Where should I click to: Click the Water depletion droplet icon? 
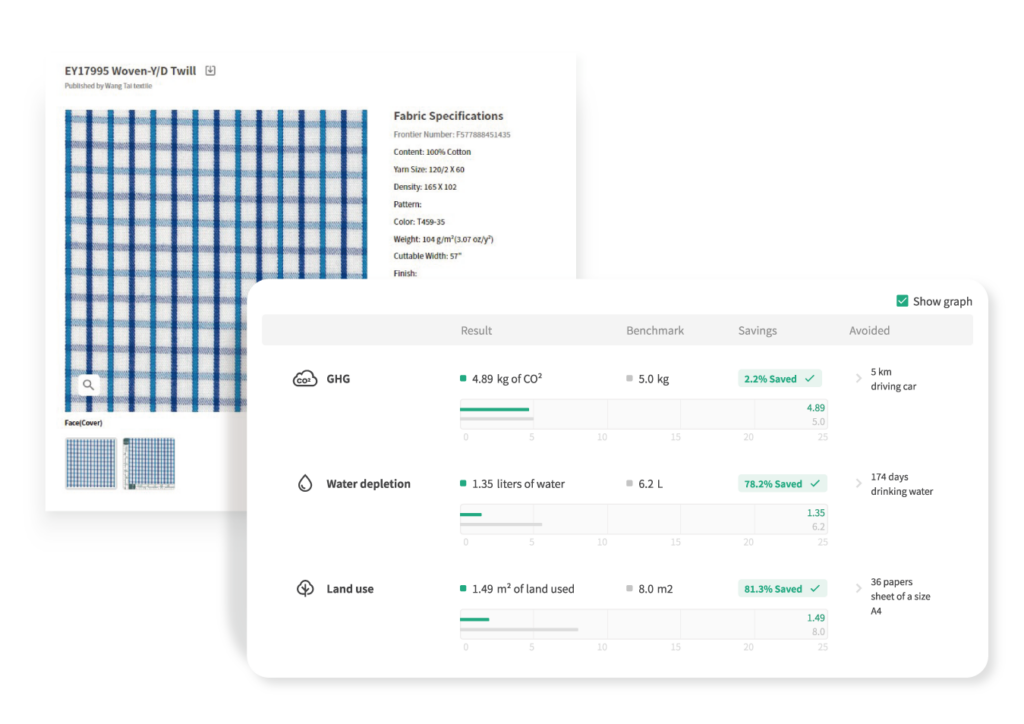[x=304, y=484]
